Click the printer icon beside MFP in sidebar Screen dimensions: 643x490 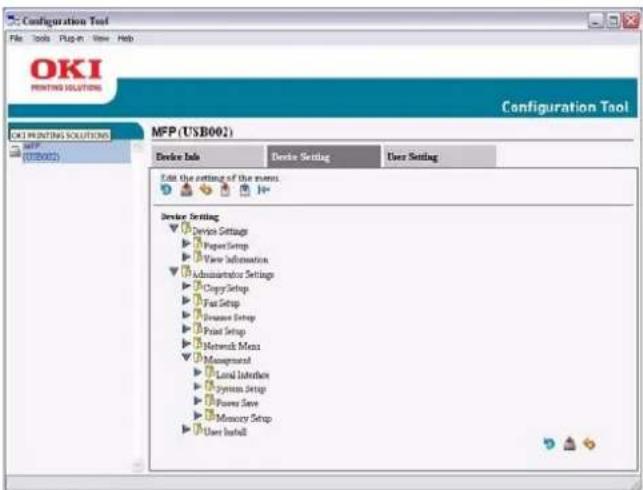click(x=15, y=151)
